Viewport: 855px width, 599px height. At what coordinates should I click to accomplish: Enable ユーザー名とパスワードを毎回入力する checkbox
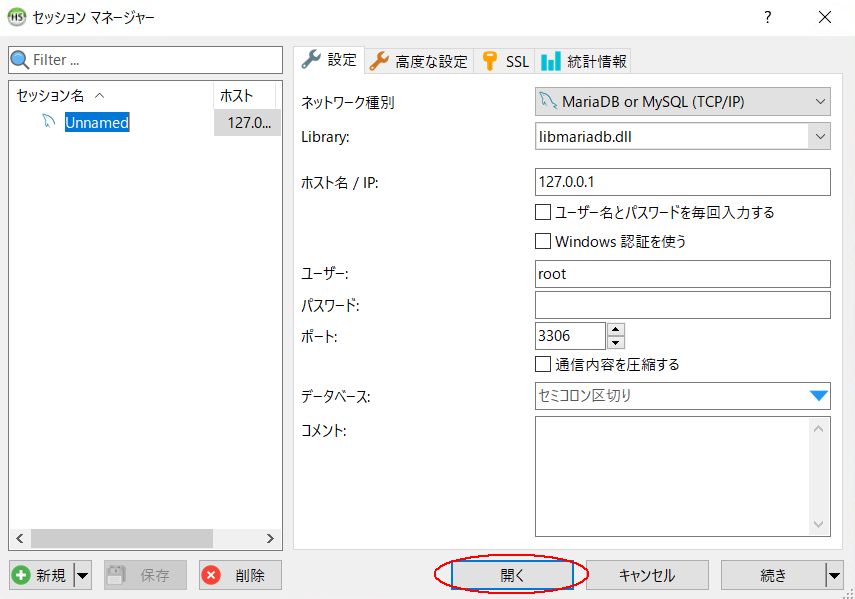tap(543, 212)
